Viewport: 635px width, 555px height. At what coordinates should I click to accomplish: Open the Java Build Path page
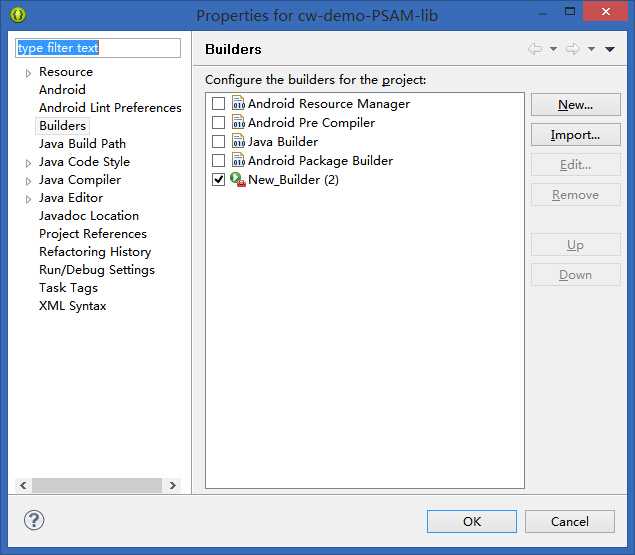(x=82, y=144)
